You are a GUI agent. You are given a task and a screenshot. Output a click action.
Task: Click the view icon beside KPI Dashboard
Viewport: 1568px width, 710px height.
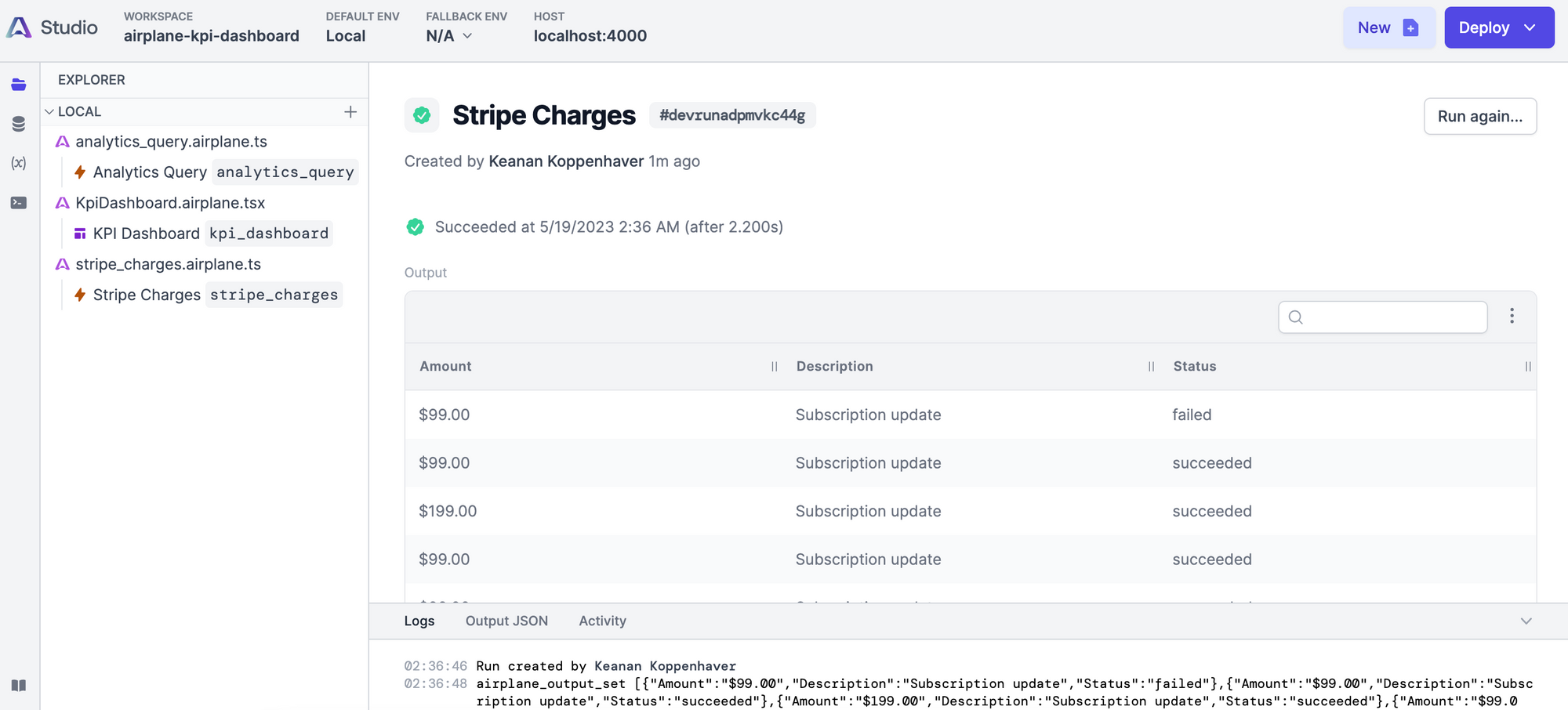80,234
